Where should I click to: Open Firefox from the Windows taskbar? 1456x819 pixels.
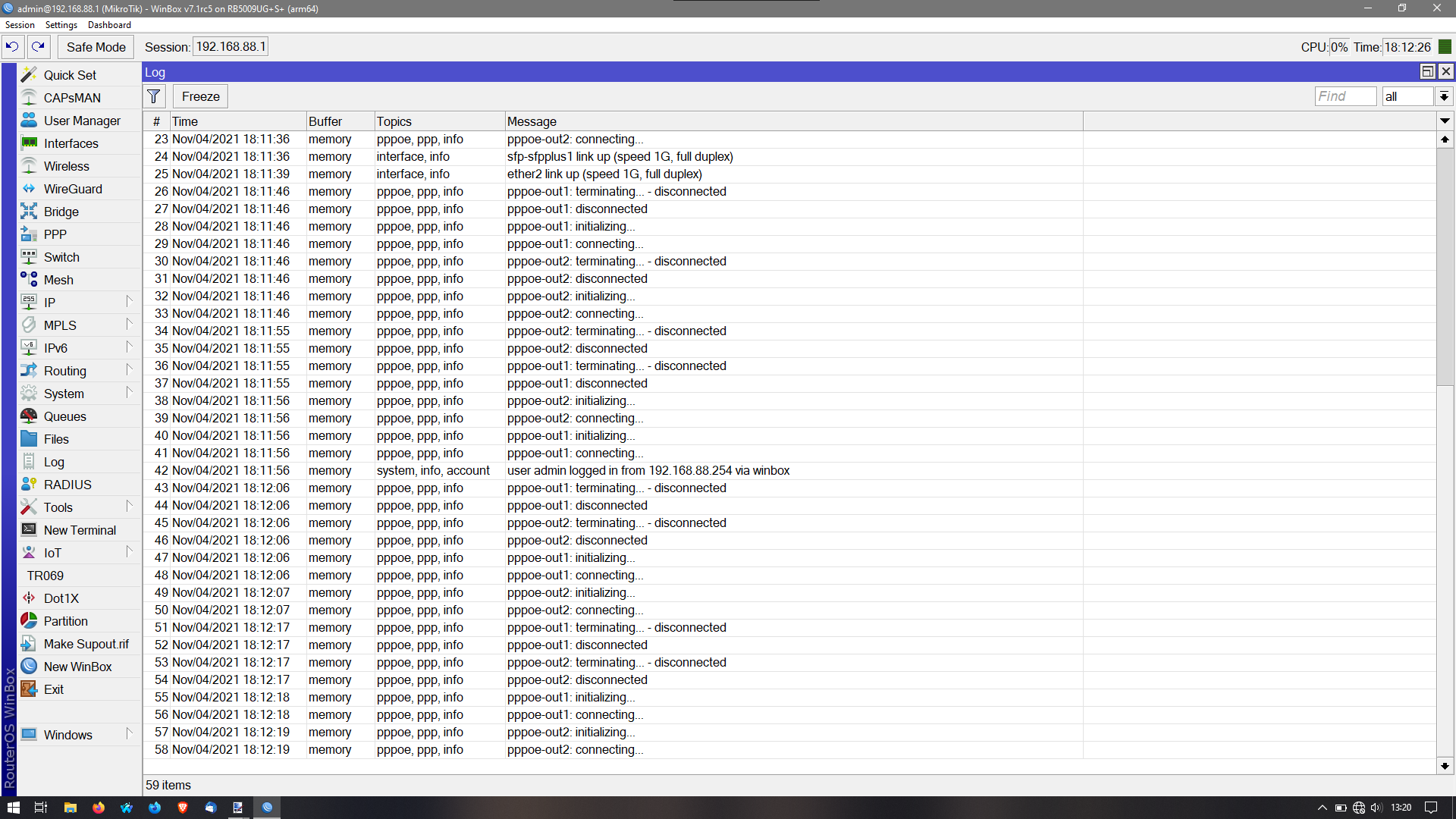pos(99,808)
